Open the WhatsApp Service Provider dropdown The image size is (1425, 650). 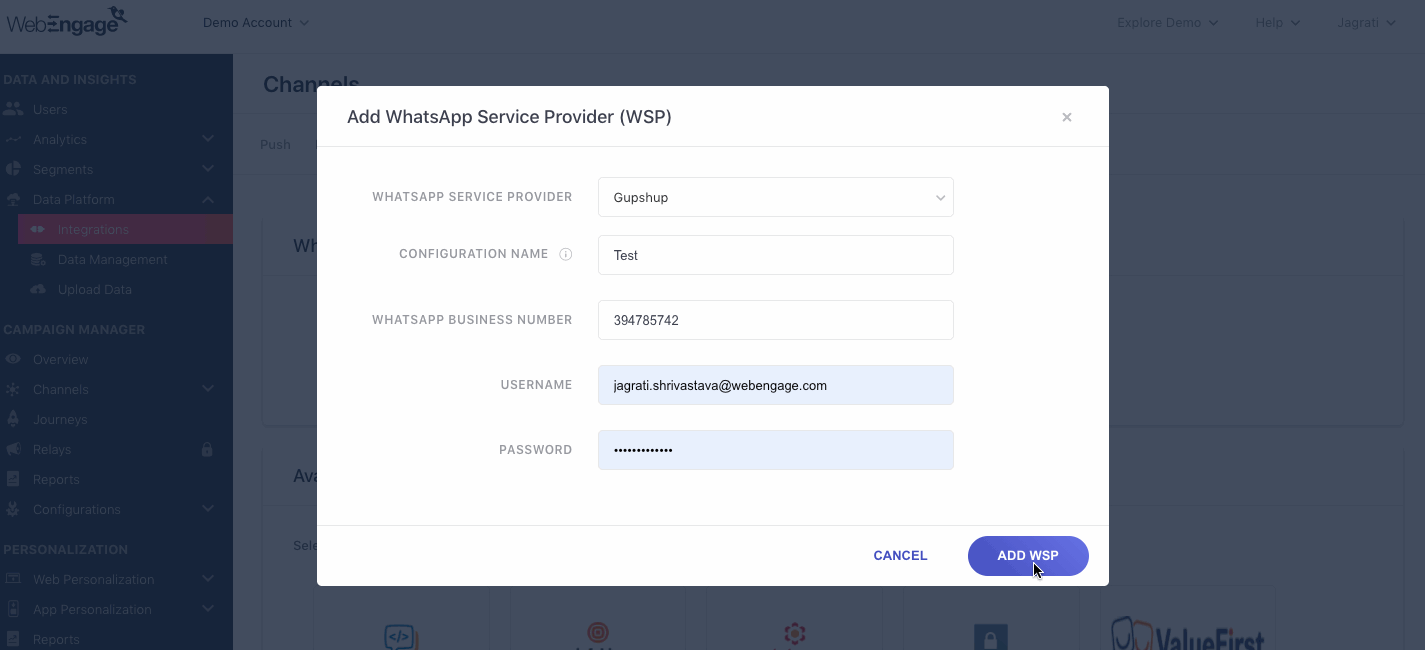[776, 197]
